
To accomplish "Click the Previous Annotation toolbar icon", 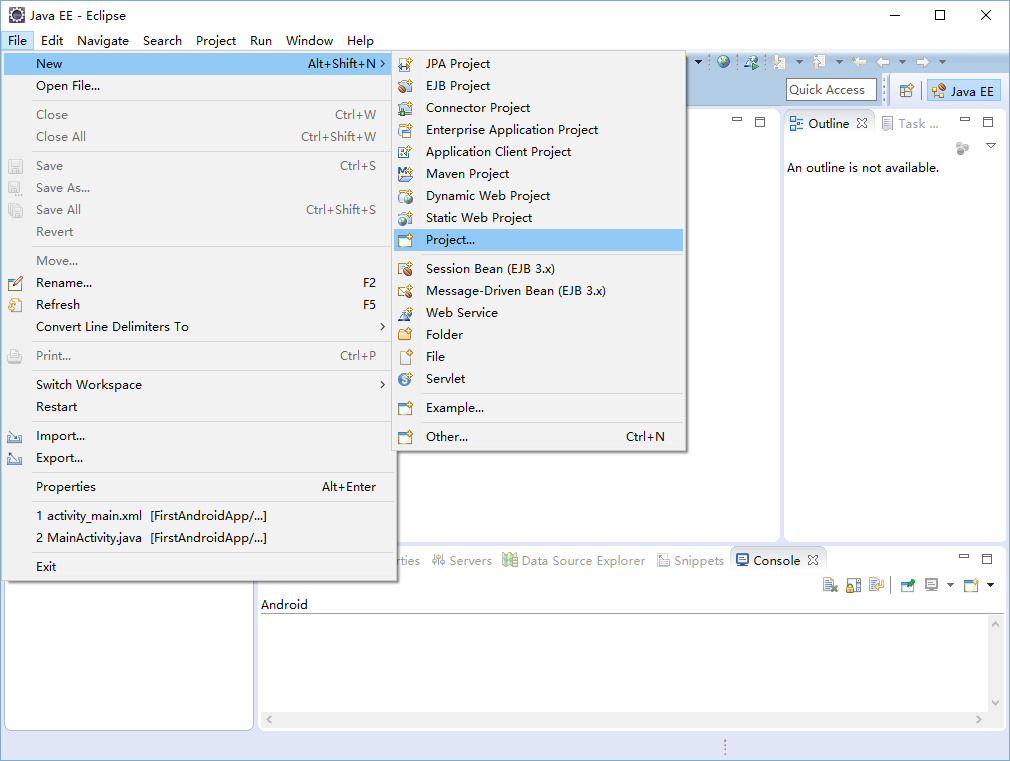I will coord(819,62).
